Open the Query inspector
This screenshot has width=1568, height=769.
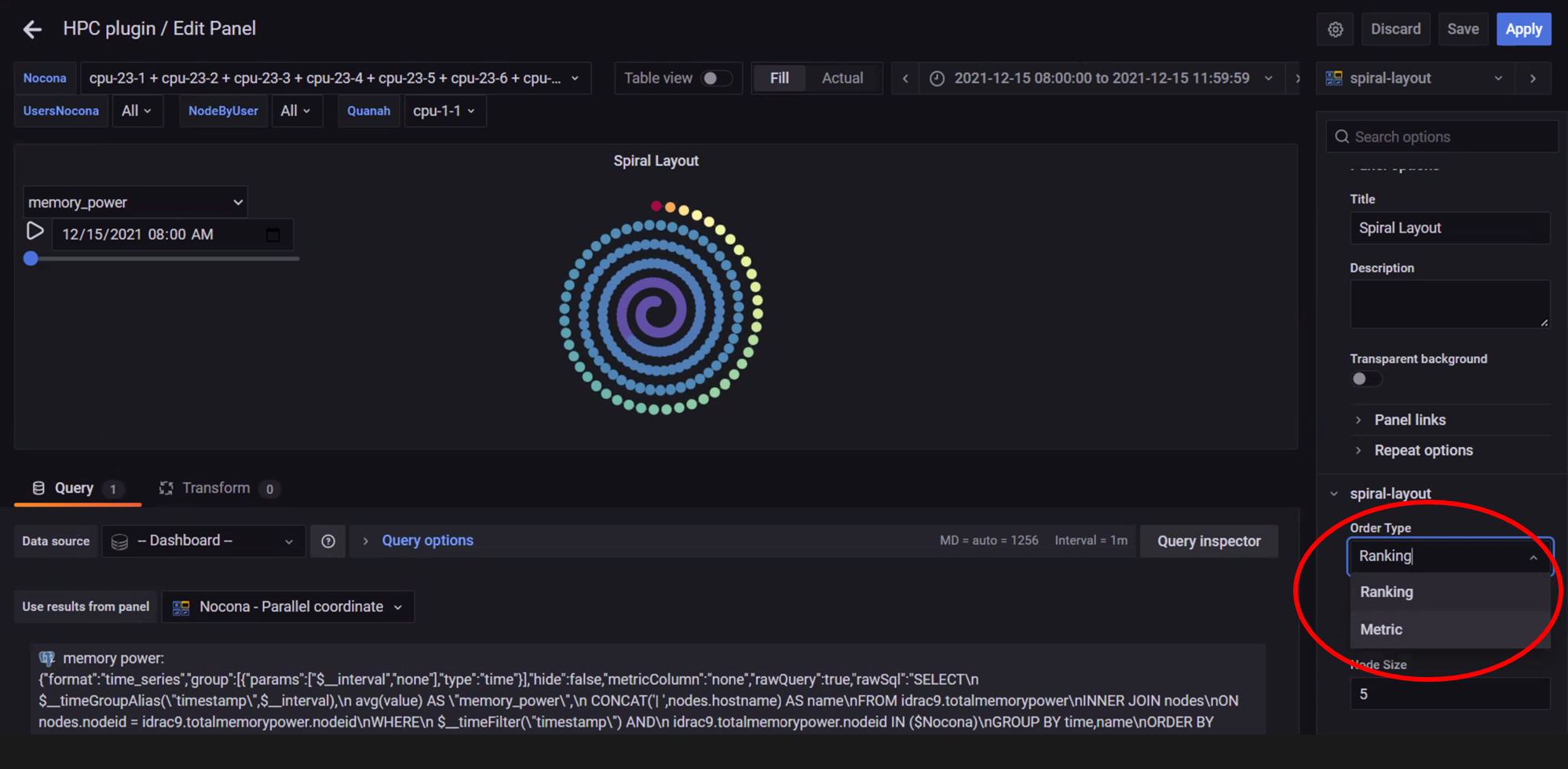click(x=1208, y=541)
